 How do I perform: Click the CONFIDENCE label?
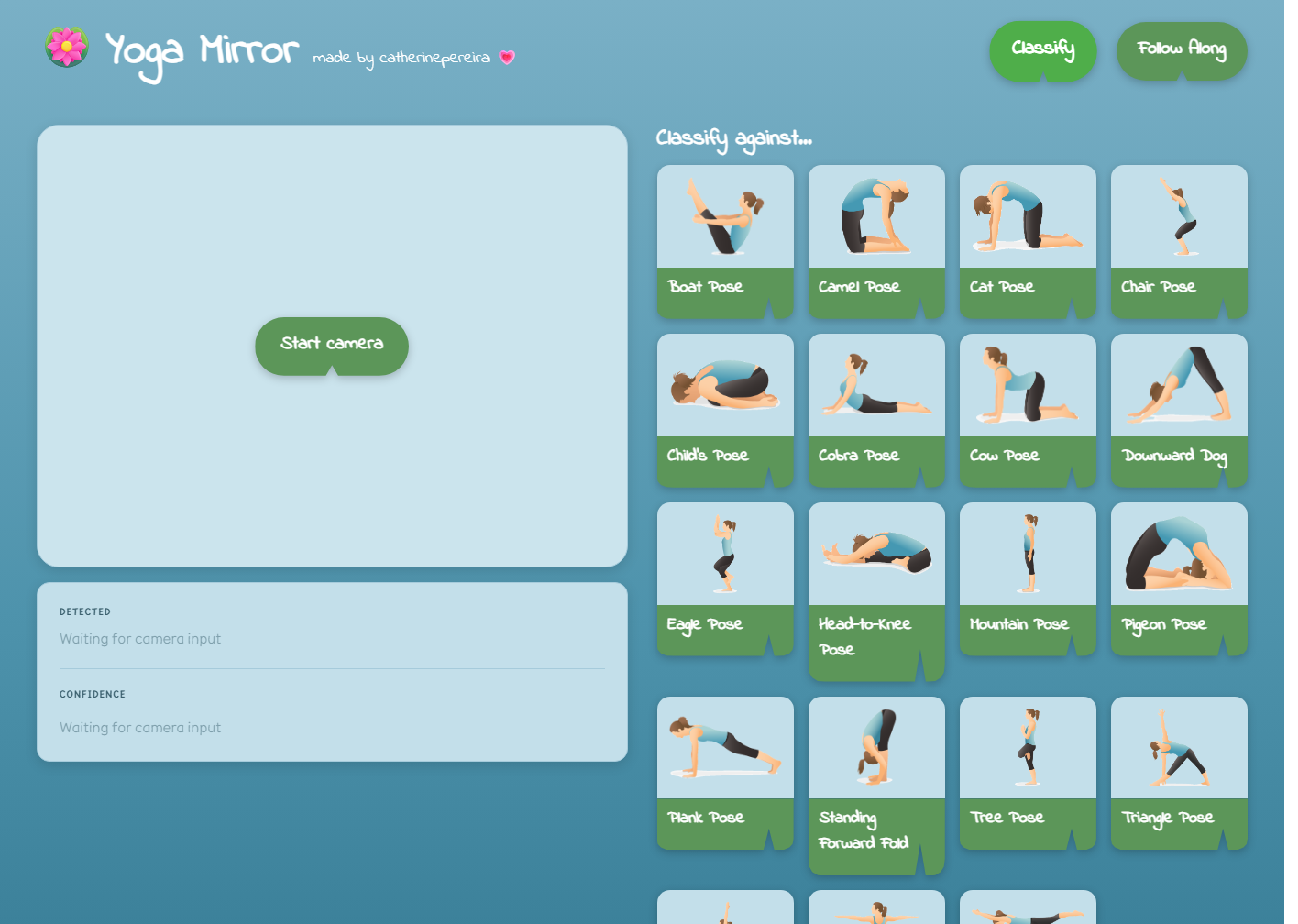pos(93,695)
